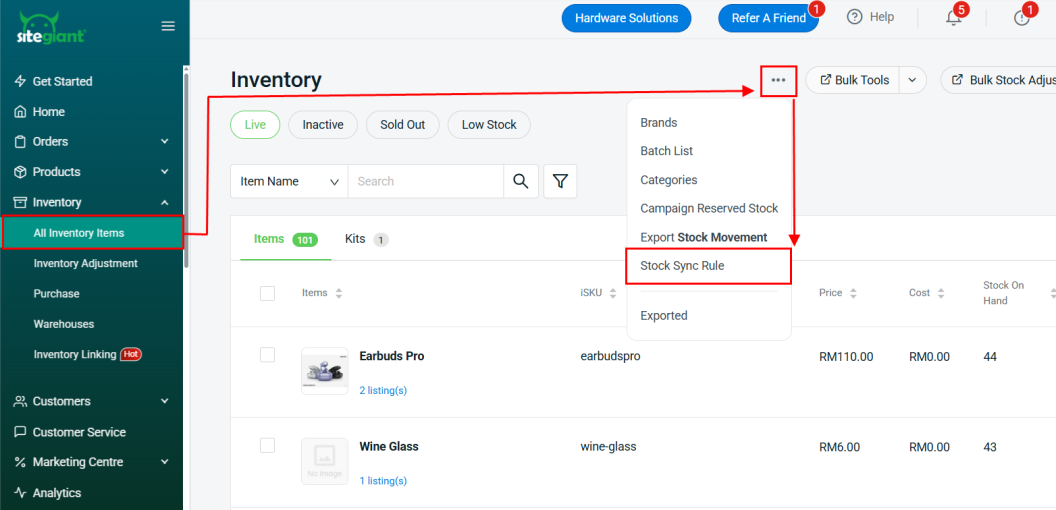
Task: Open the Item Name search-type dropdown
Action: tap(289, 181)
